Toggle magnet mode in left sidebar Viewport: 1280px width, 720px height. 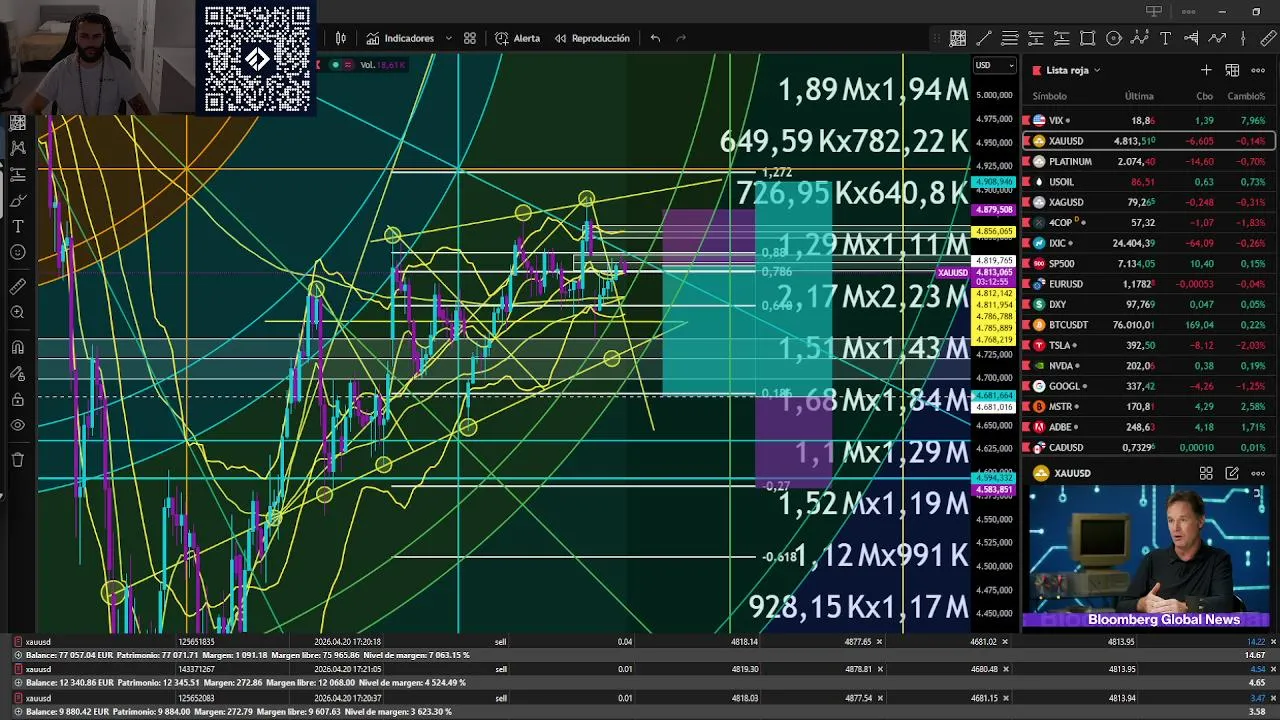18,347
